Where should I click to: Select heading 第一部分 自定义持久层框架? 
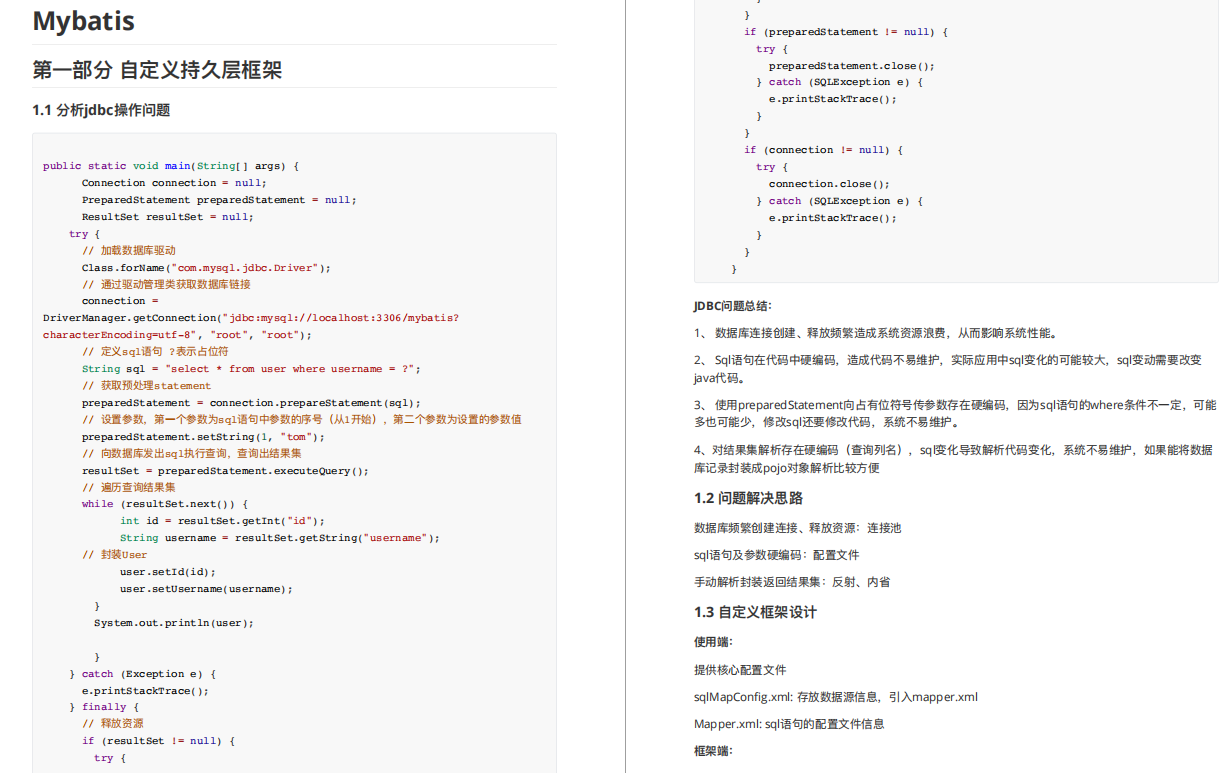[157, 70]
